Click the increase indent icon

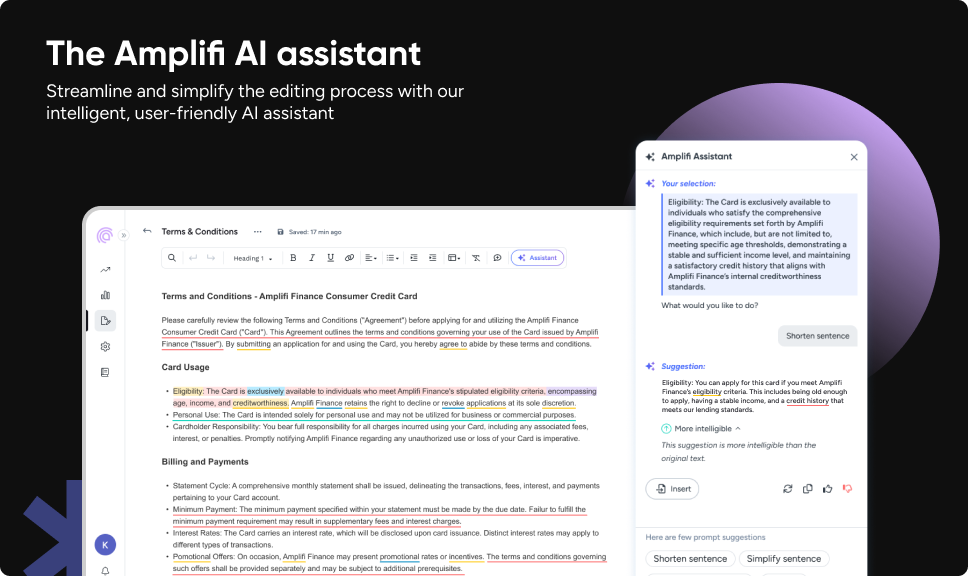click(x=432, y=257)
